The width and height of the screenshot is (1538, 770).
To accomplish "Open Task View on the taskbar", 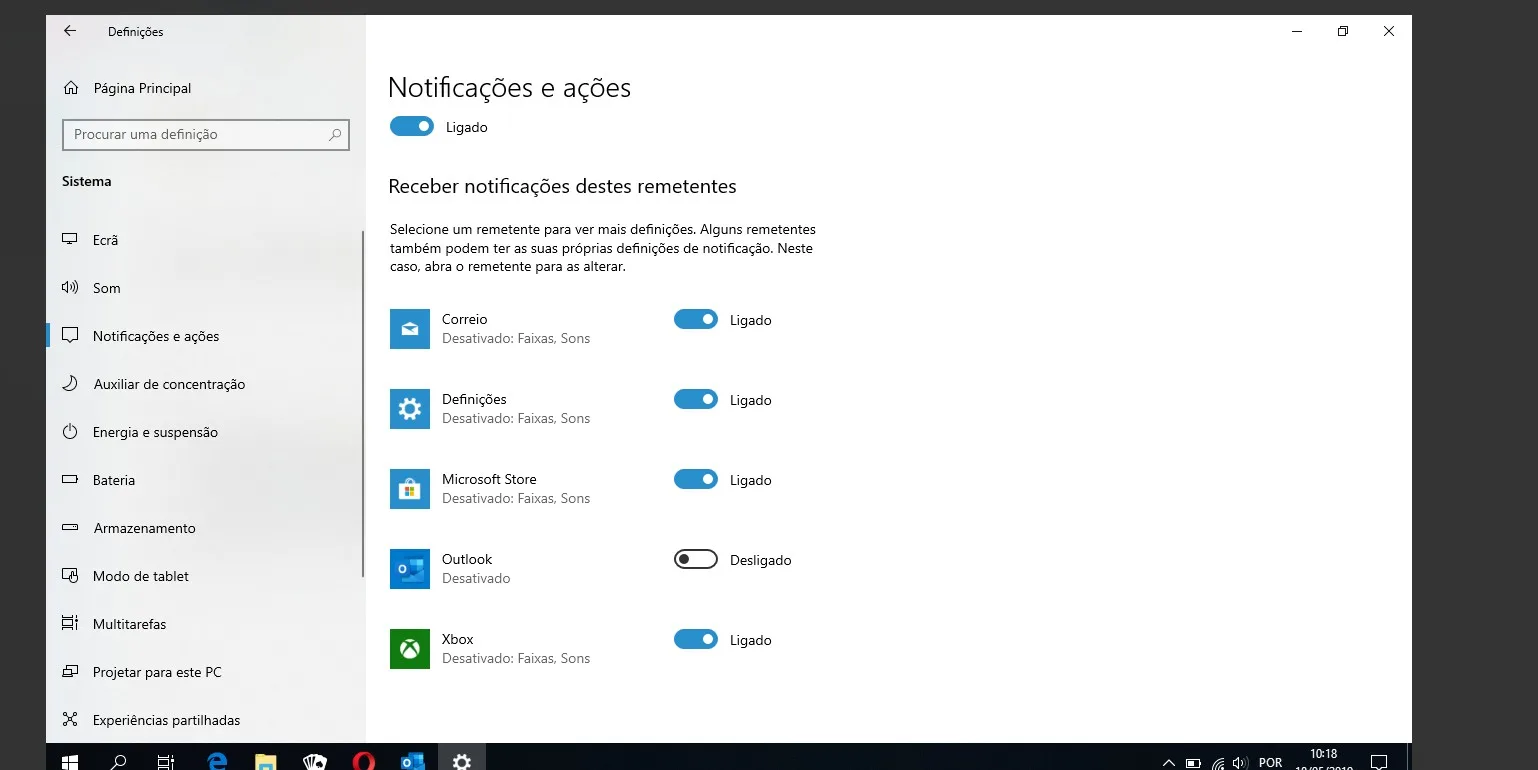I will pyautogui.click(x=166, y=762).
